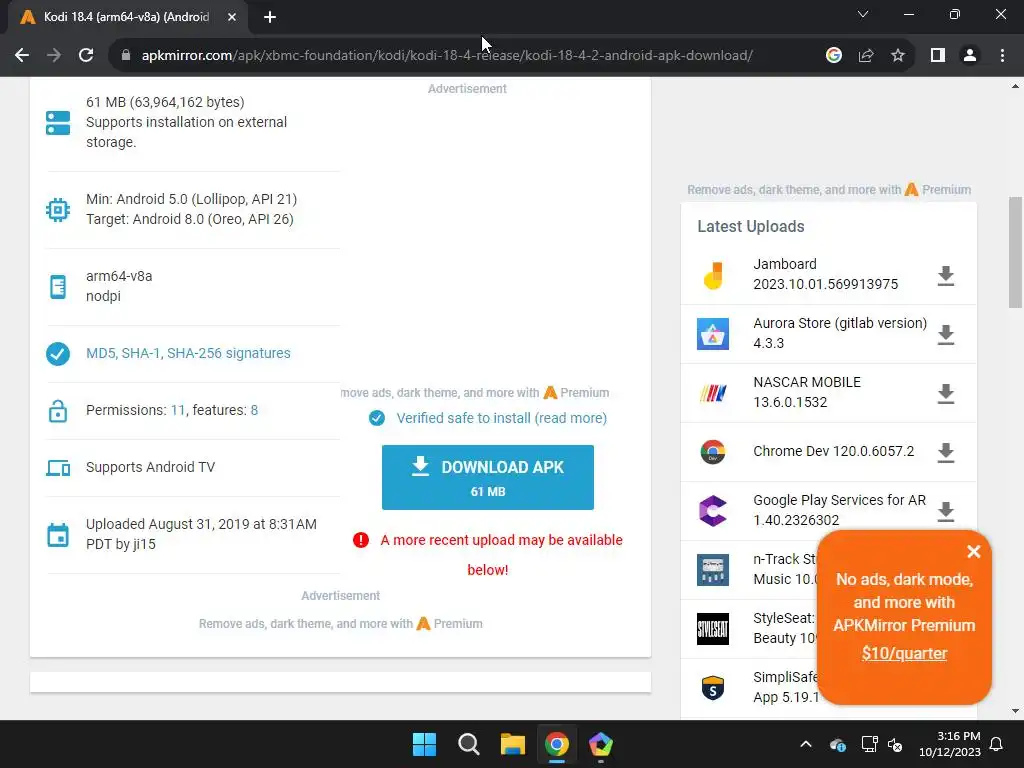The height and width of the screenshot is (768, 1024).
Task: Open the NASCAR MOBILE app icon
Action: pos(712,393)
